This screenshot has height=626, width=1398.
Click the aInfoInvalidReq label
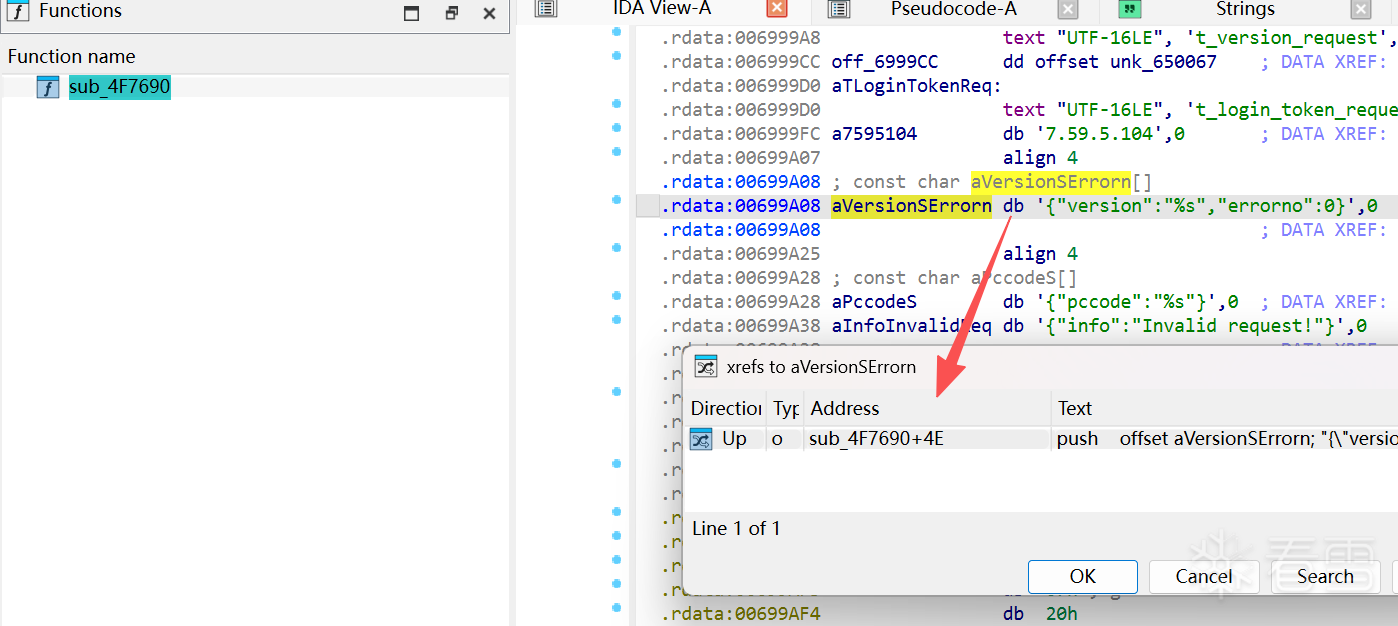[911, 326]
